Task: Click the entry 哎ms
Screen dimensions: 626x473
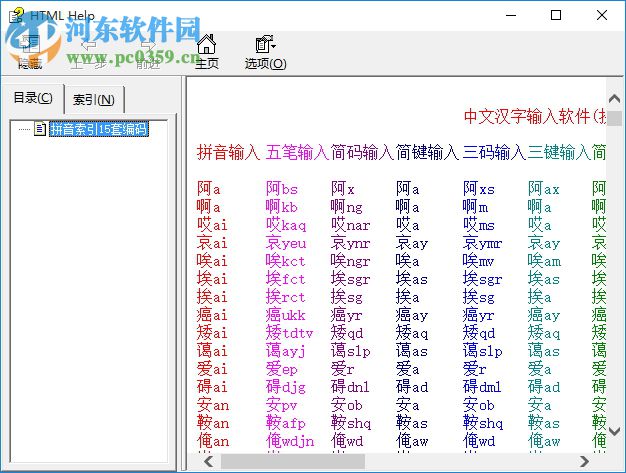Action: click(479, 225)
